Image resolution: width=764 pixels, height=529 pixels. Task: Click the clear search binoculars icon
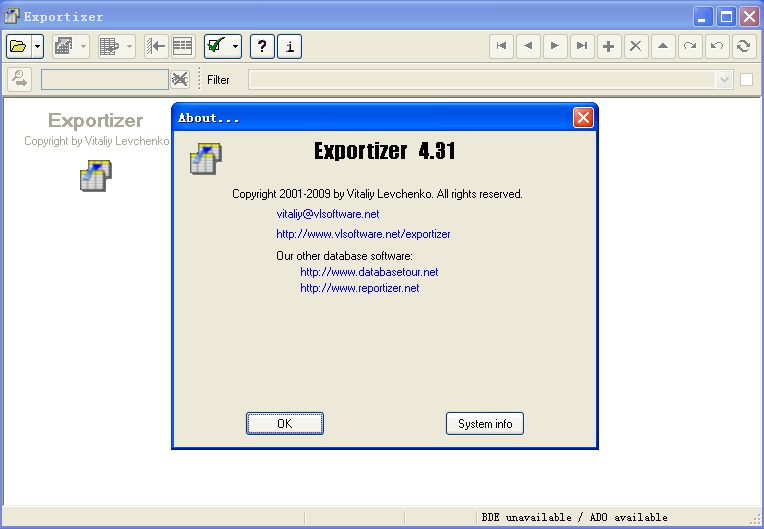[180, 79]
